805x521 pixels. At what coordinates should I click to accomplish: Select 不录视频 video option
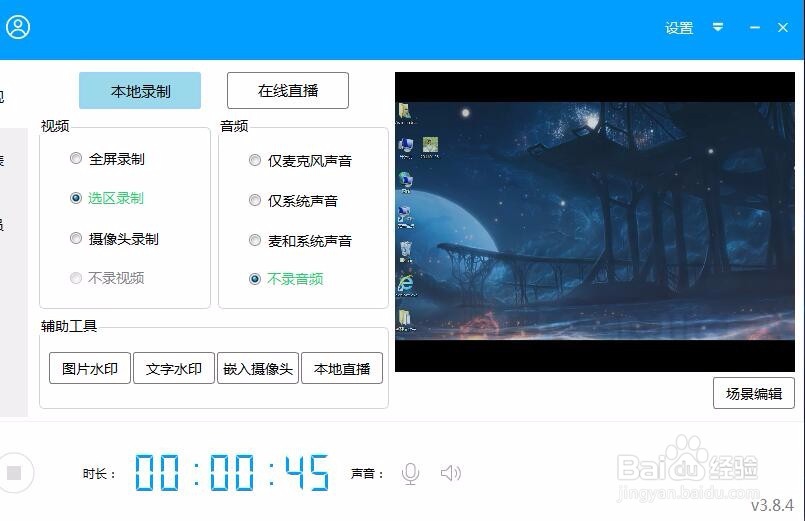click(107, 278)
